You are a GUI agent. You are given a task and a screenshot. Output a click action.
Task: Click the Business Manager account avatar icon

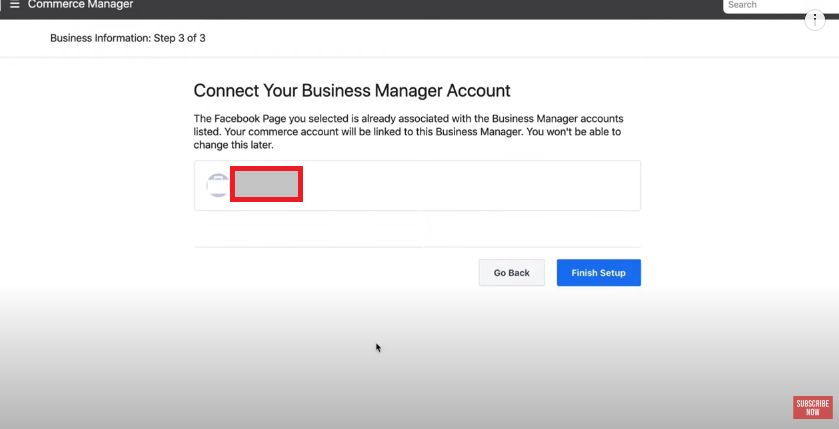pyautogui.click(x=217, y=185)
